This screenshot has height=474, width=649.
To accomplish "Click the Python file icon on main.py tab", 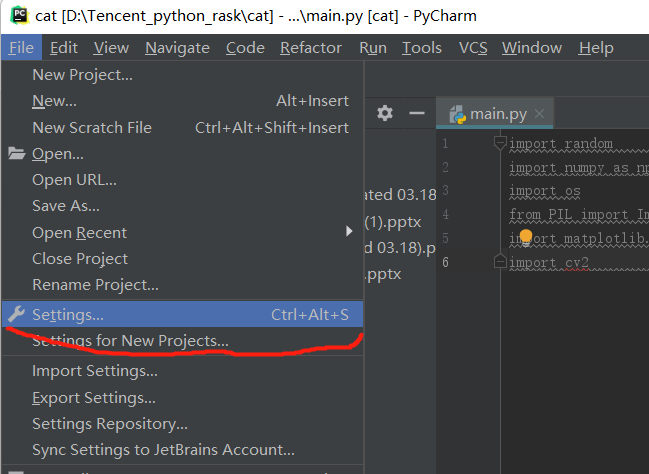I will (457, 114).
